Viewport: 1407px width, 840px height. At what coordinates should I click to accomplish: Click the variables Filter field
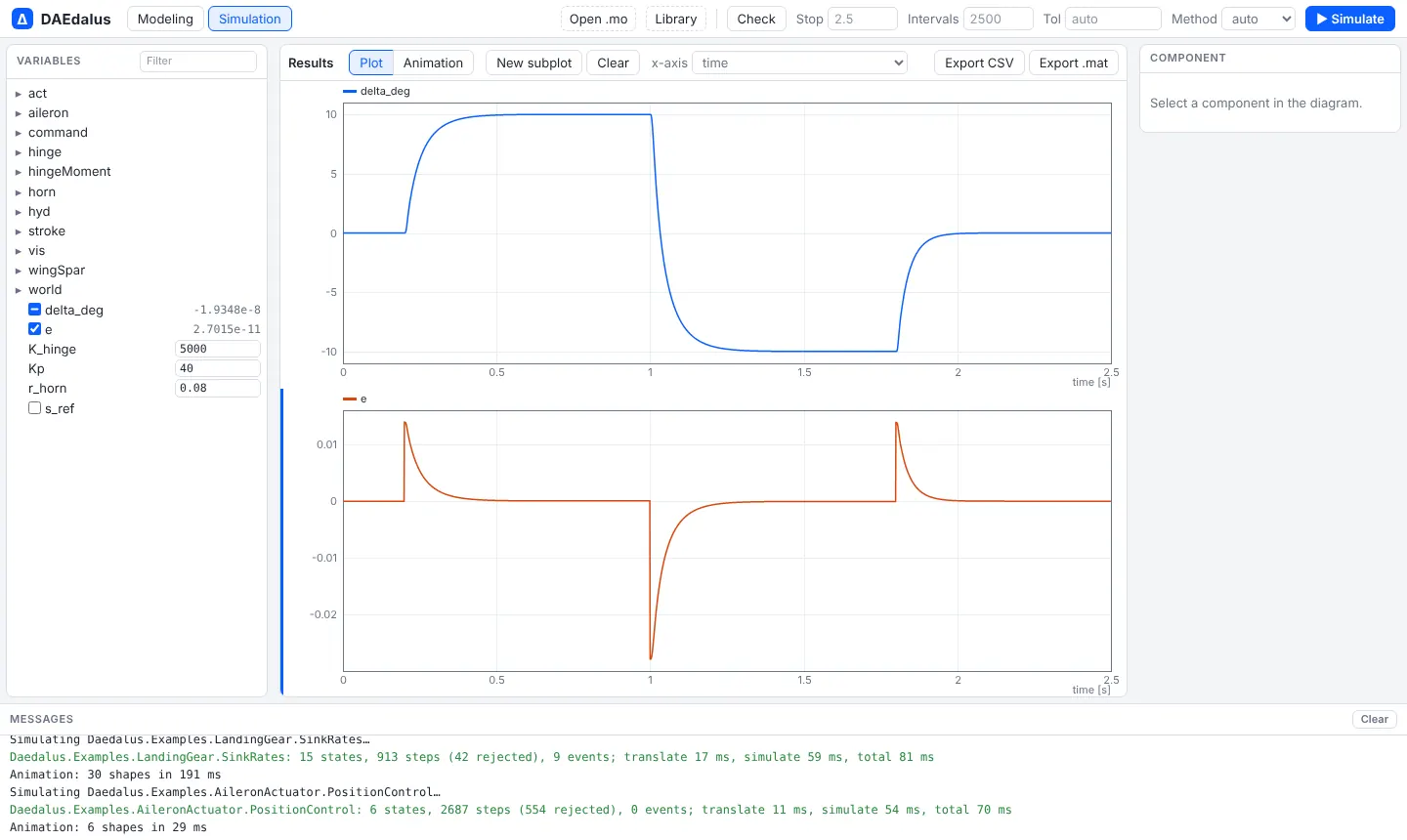pyautogui.click(x=198, y=61)
